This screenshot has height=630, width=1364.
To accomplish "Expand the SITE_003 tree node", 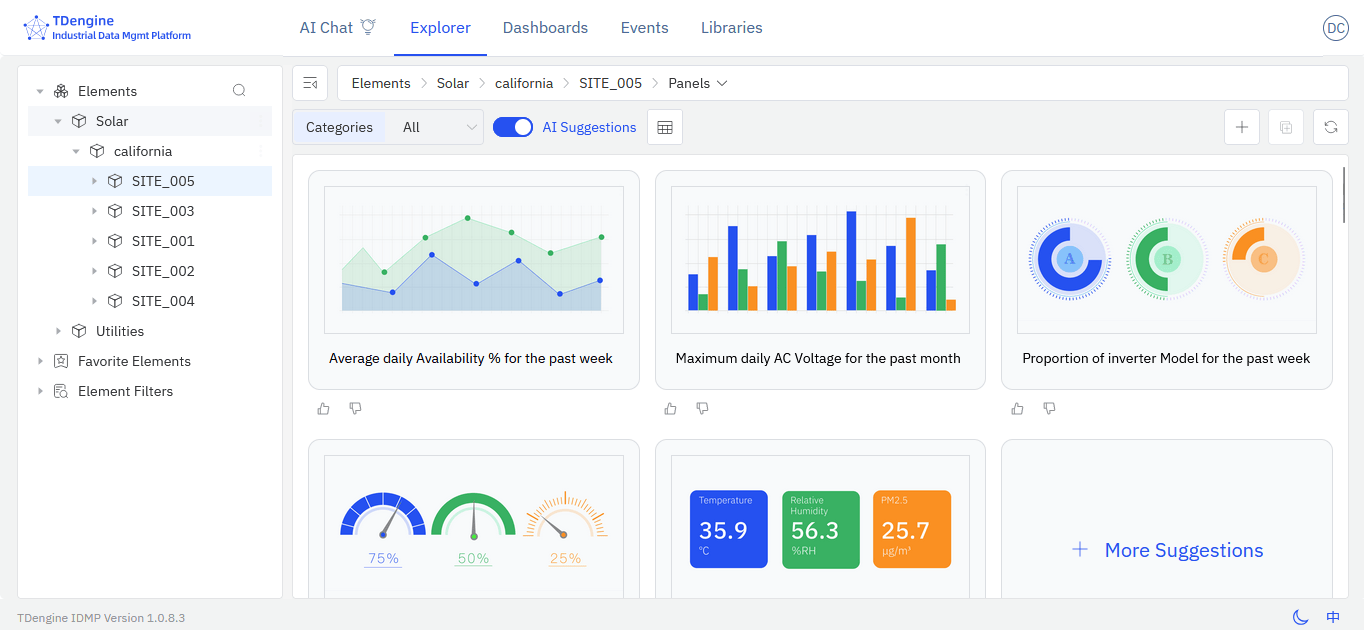I will 94,211.
